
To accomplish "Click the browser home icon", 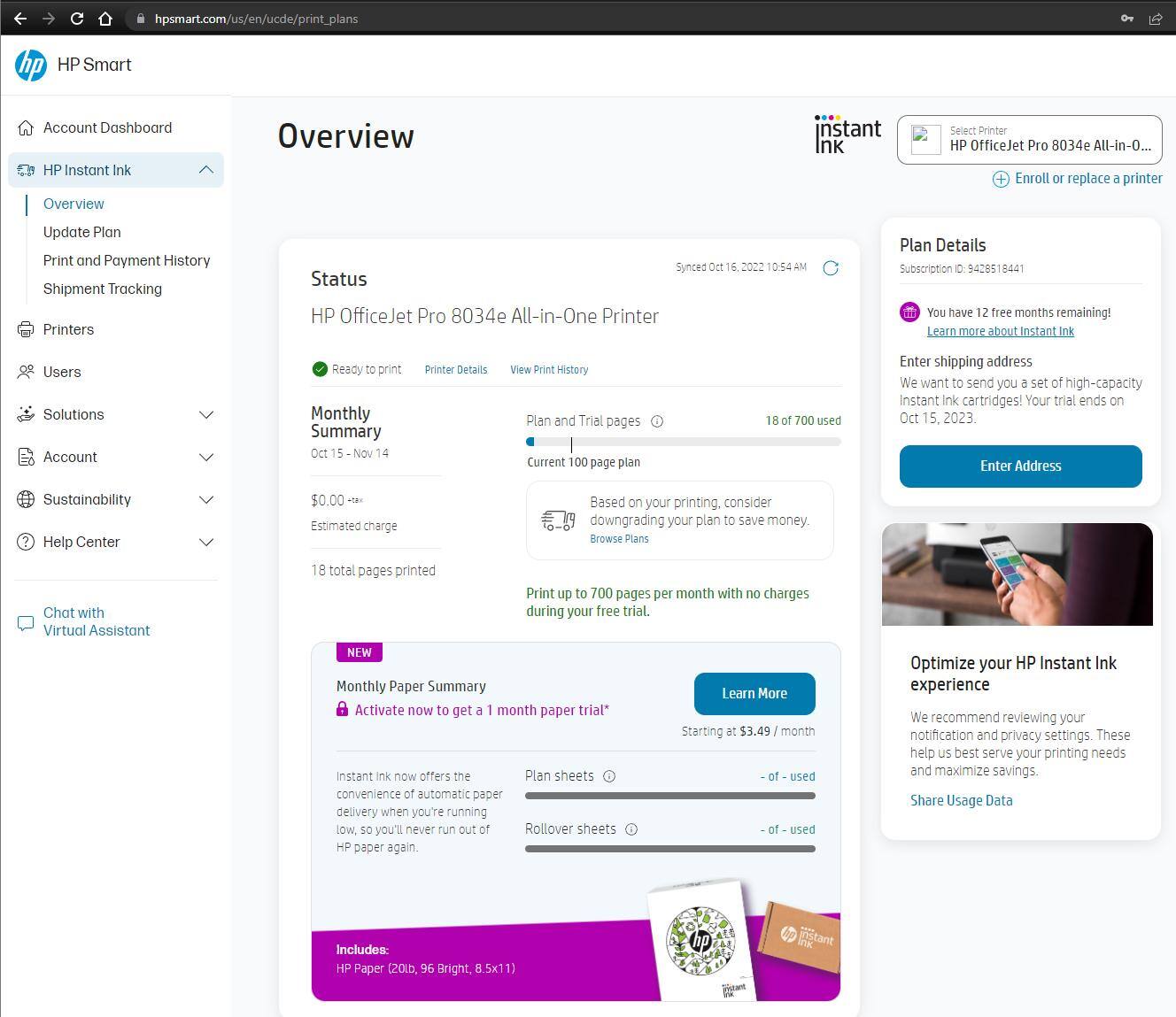I will 105,19.
